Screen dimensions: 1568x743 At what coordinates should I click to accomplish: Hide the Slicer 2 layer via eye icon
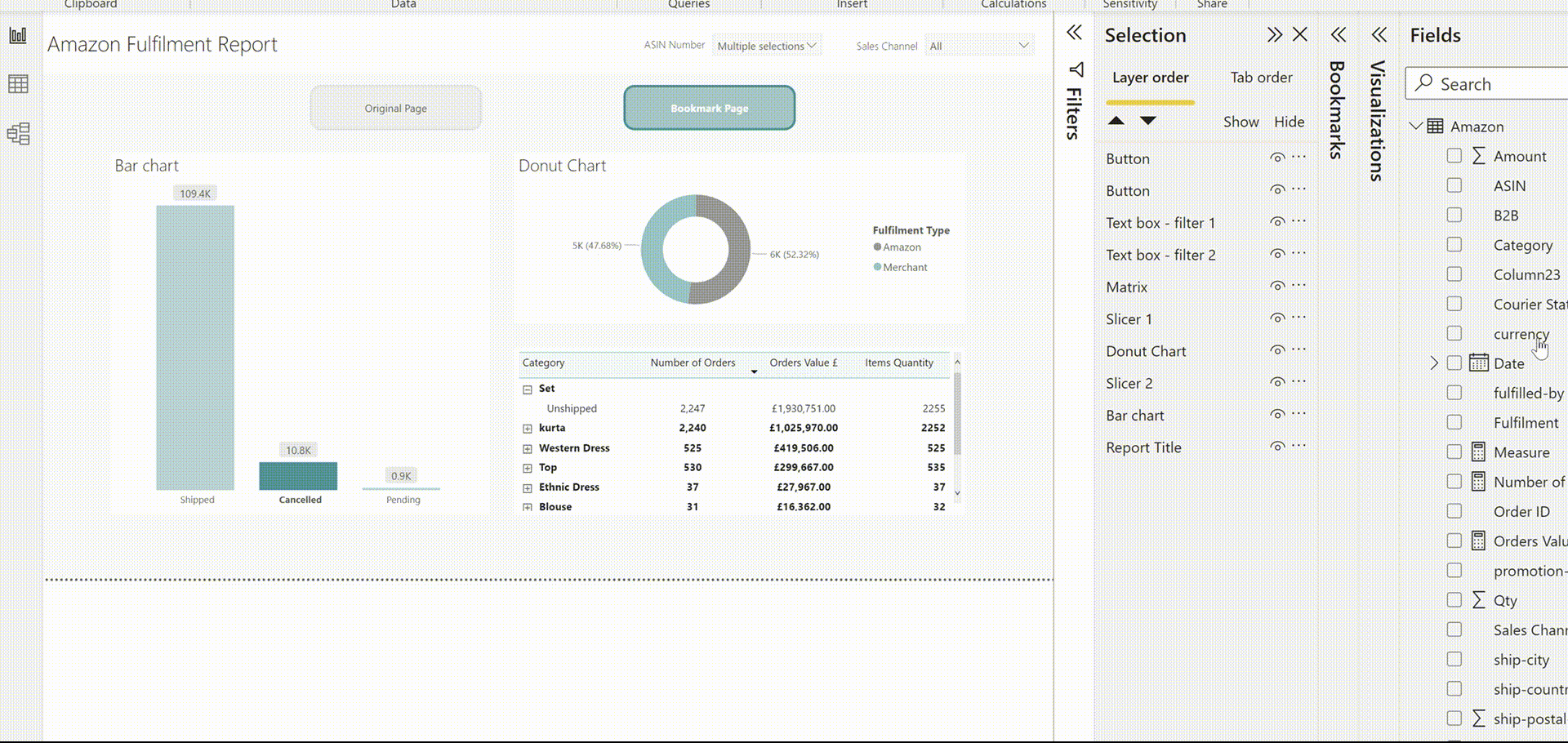1277,382
